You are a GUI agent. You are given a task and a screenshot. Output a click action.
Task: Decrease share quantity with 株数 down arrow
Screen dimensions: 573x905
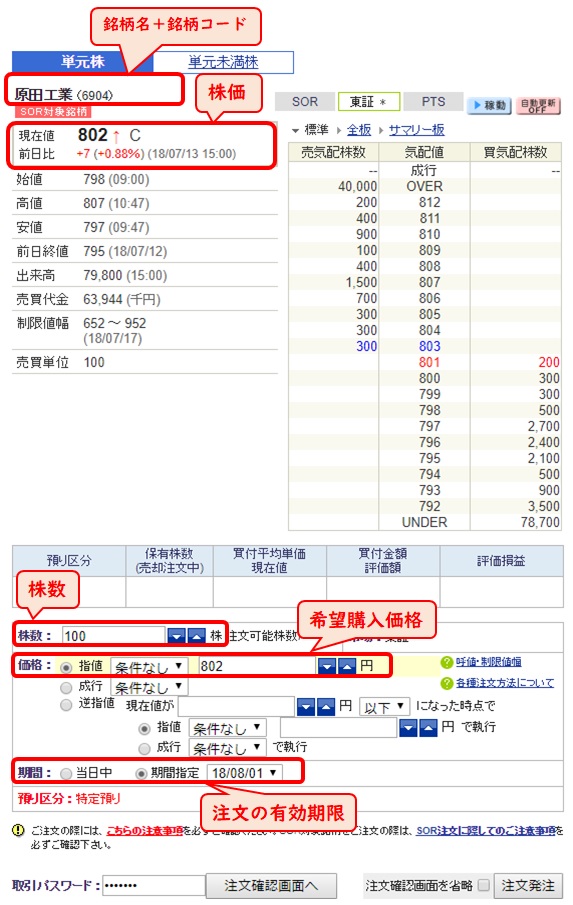[176, 636]
